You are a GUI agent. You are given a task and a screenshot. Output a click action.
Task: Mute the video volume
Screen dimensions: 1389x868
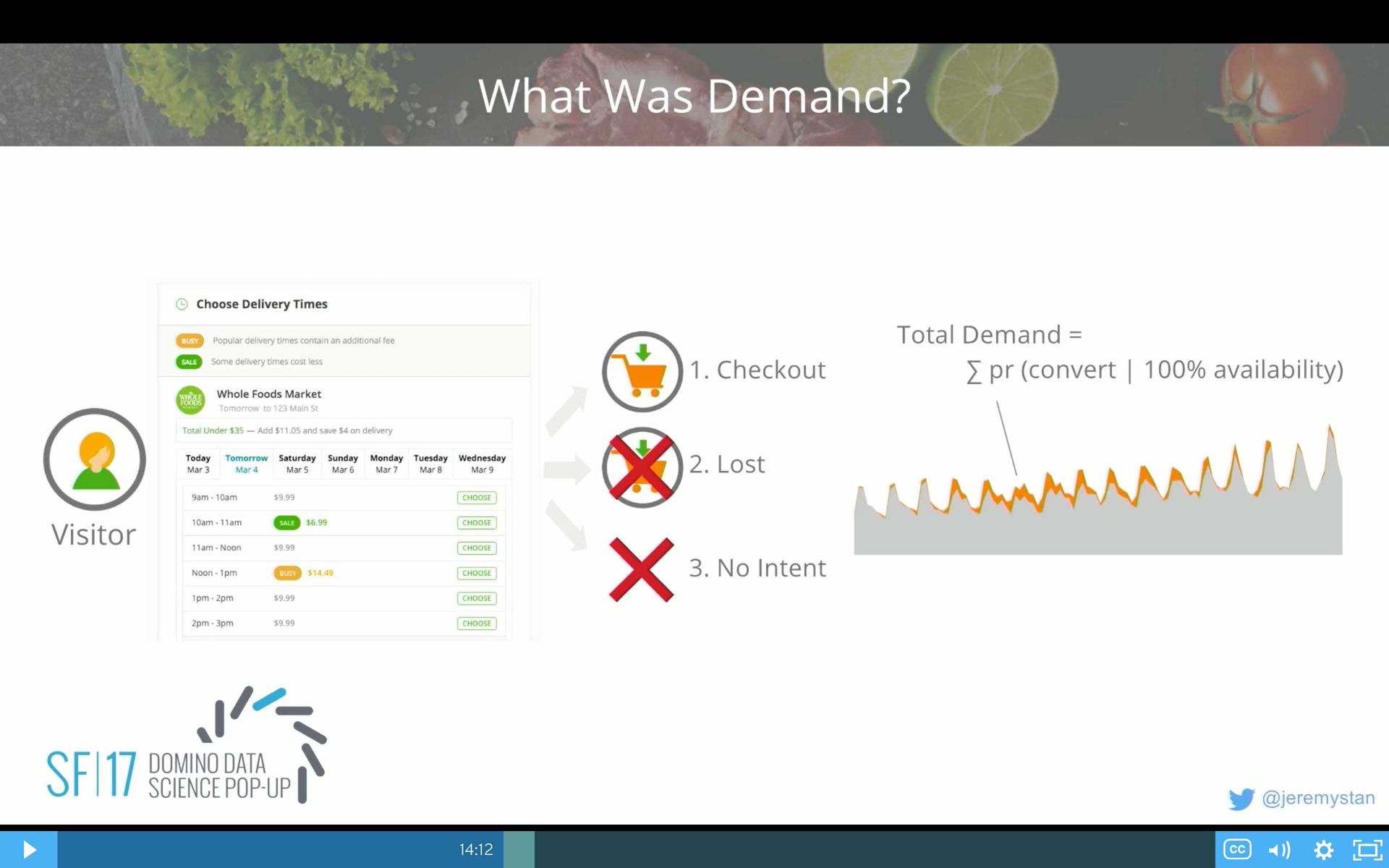click(x=1279, y=849)
